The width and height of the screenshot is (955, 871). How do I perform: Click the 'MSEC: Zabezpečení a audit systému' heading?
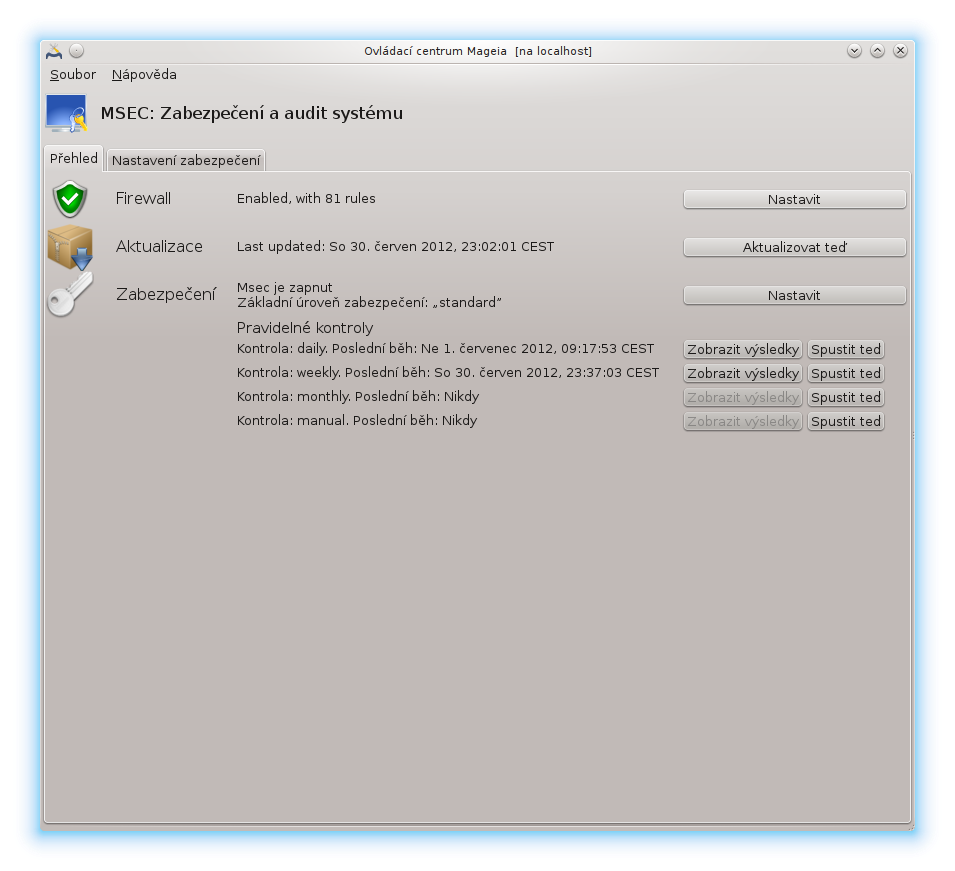(x=252, y=113)
